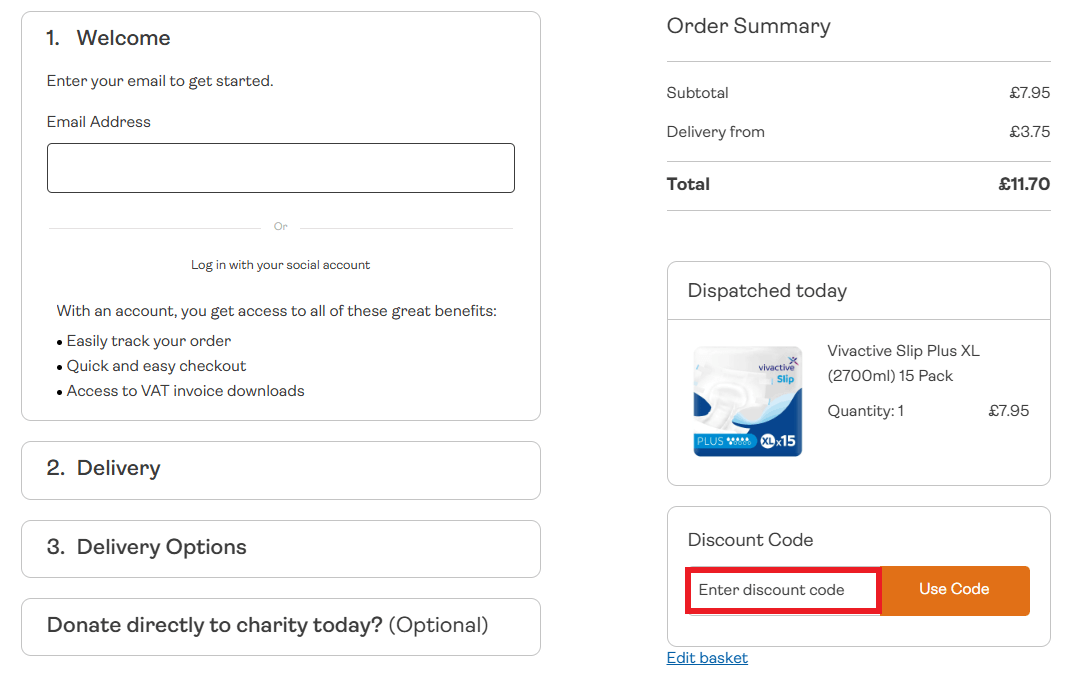Select the discount code entry box

(x=782, y=591)
